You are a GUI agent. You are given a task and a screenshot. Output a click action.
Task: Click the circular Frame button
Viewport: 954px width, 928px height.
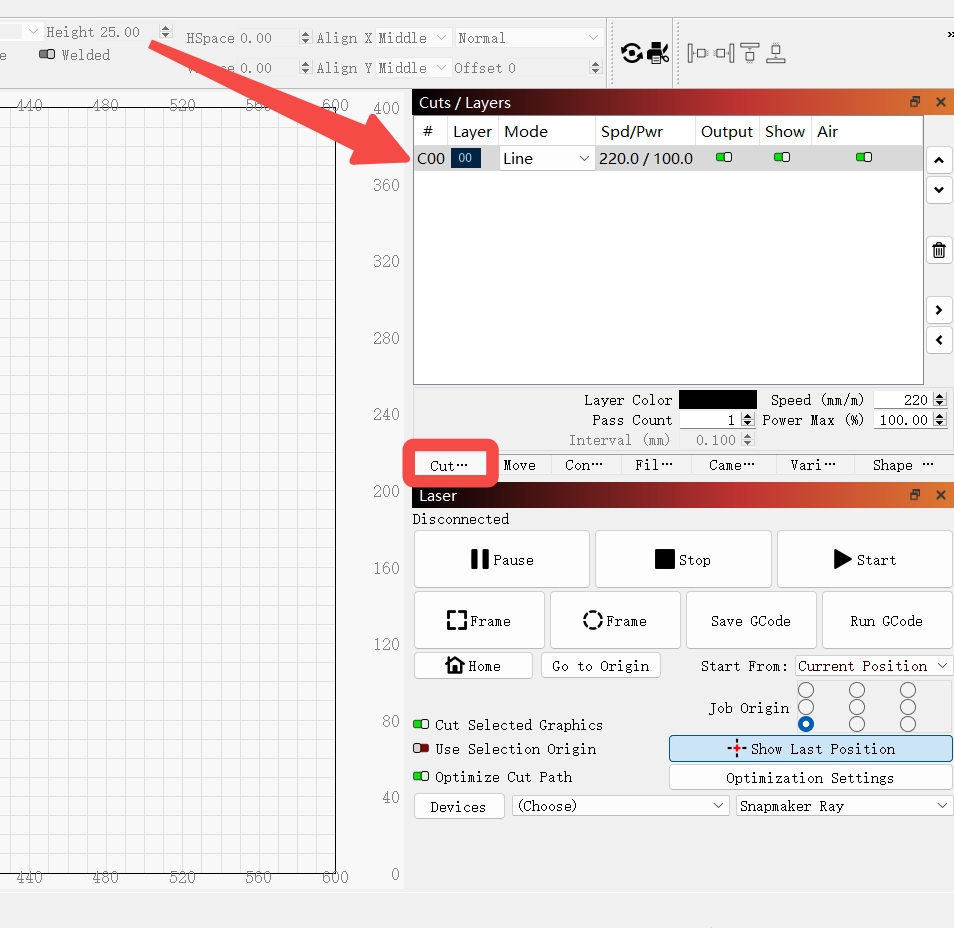615,621
